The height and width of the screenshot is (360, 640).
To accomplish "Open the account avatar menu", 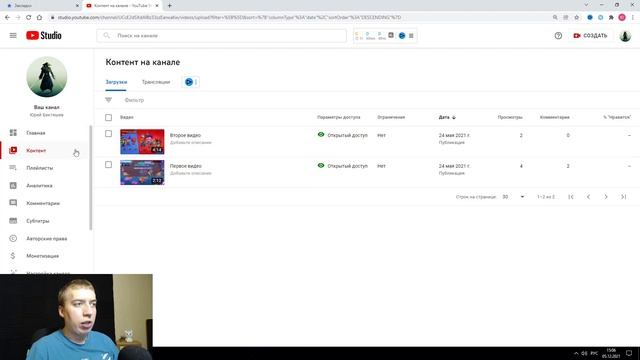I will tap(625, 36).
